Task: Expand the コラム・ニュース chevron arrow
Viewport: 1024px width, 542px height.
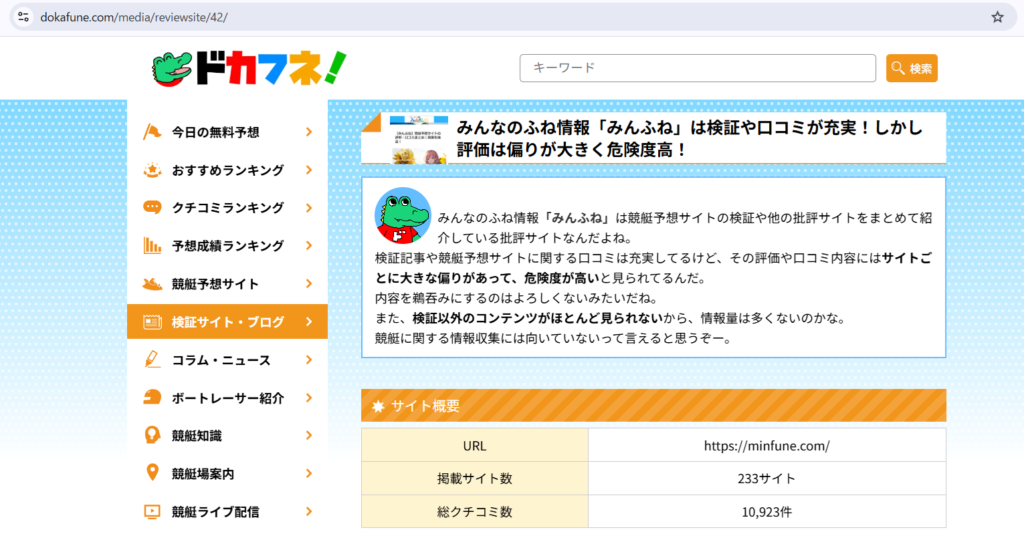Action: 309,360
